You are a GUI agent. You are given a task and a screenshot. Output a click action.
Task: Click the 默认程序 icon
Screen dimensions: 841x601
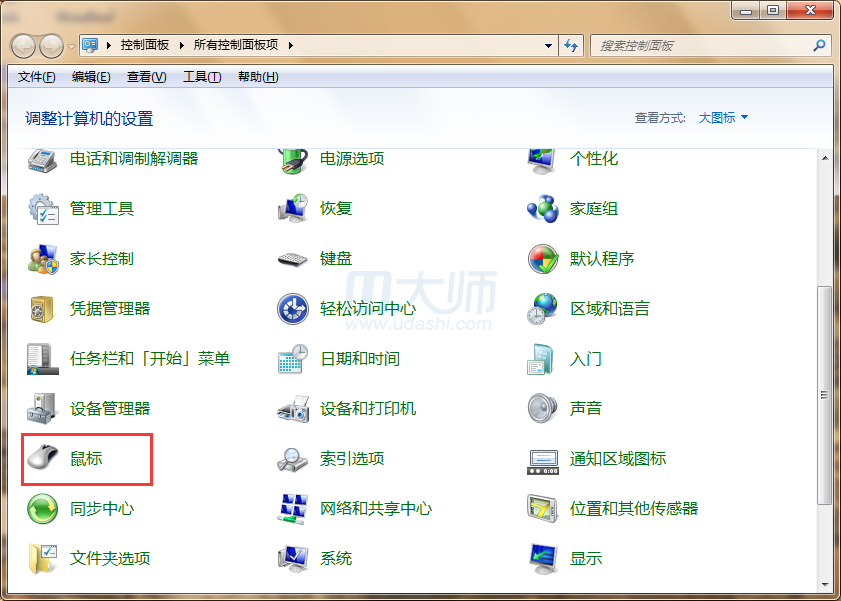point(542,259)
